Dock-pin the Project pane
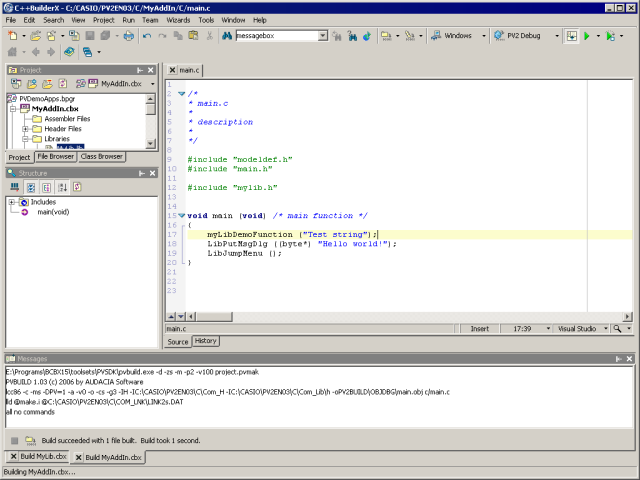 (x=140, y=70)
